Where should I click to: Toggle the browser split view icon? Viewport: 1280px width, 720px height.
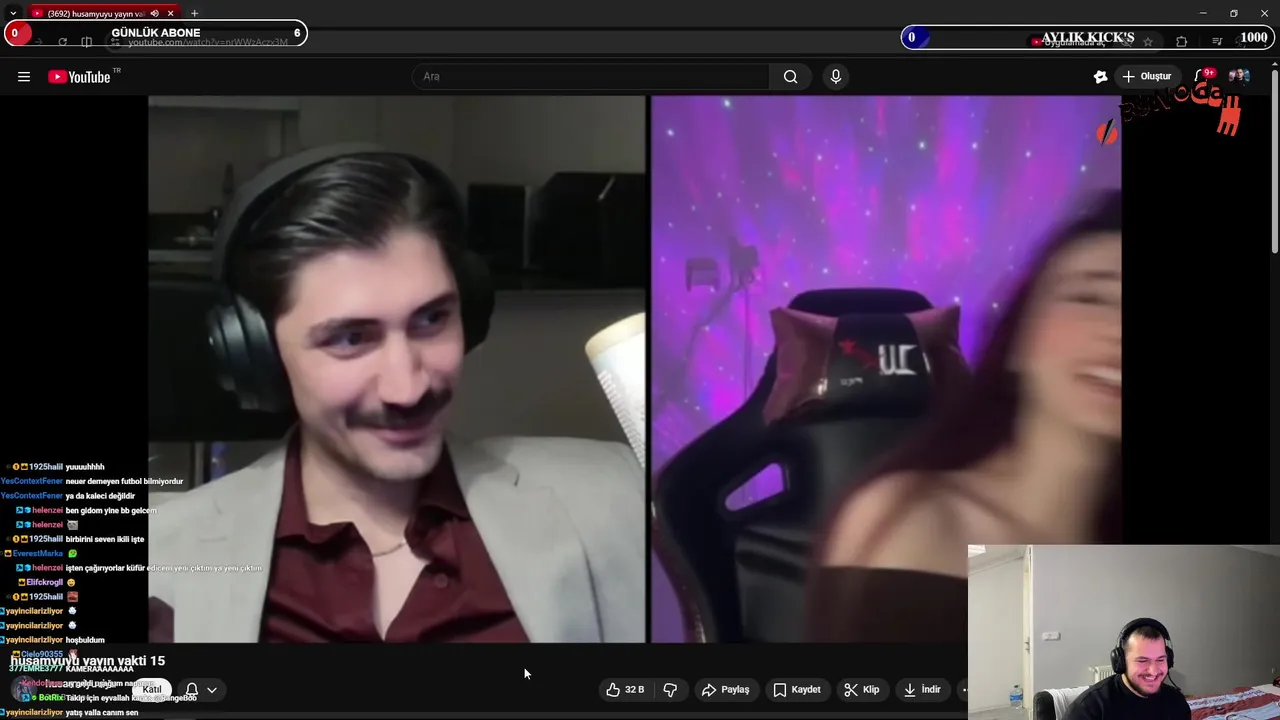87,42
